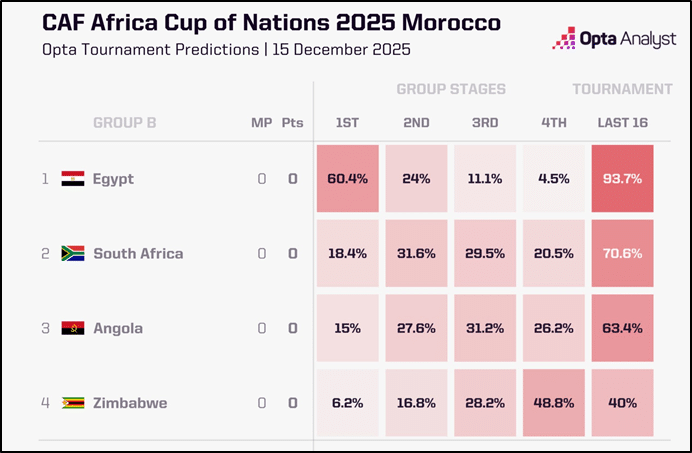Click Zimbabwe's 40% Last 16 cell

coord(622,404)
